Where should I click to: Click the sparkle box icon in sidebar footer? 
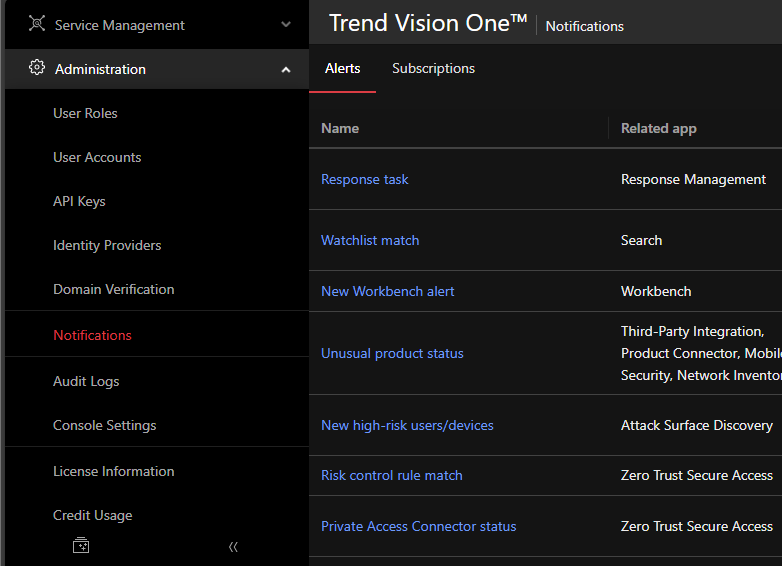(81, 546)
